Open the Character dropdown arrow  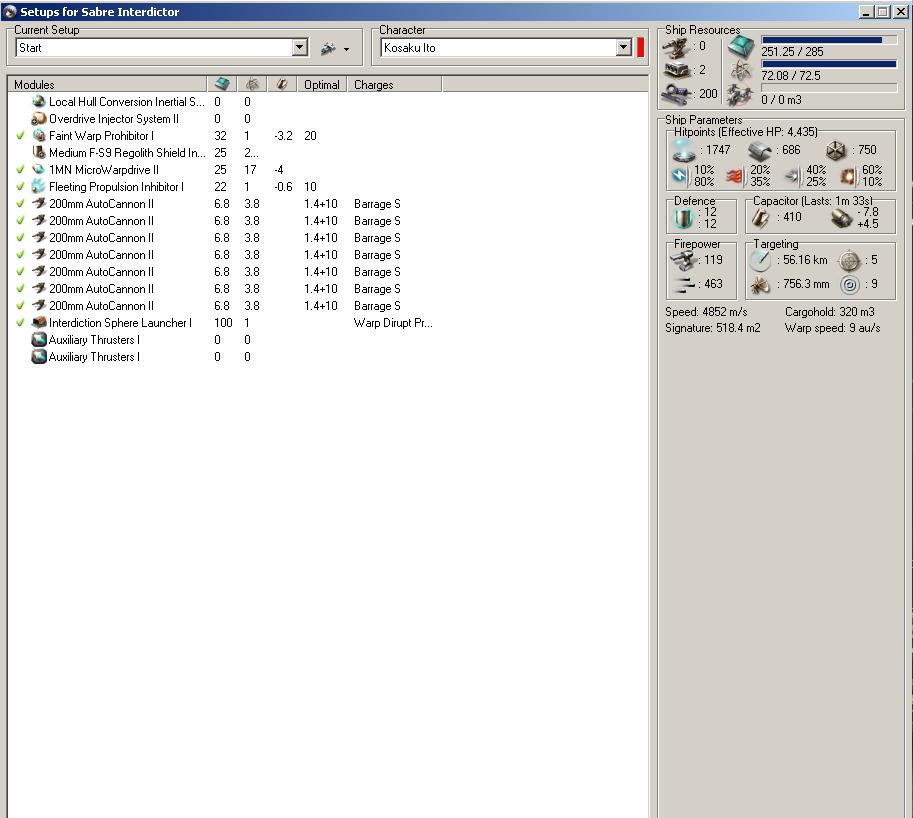(x=624, y=48)
